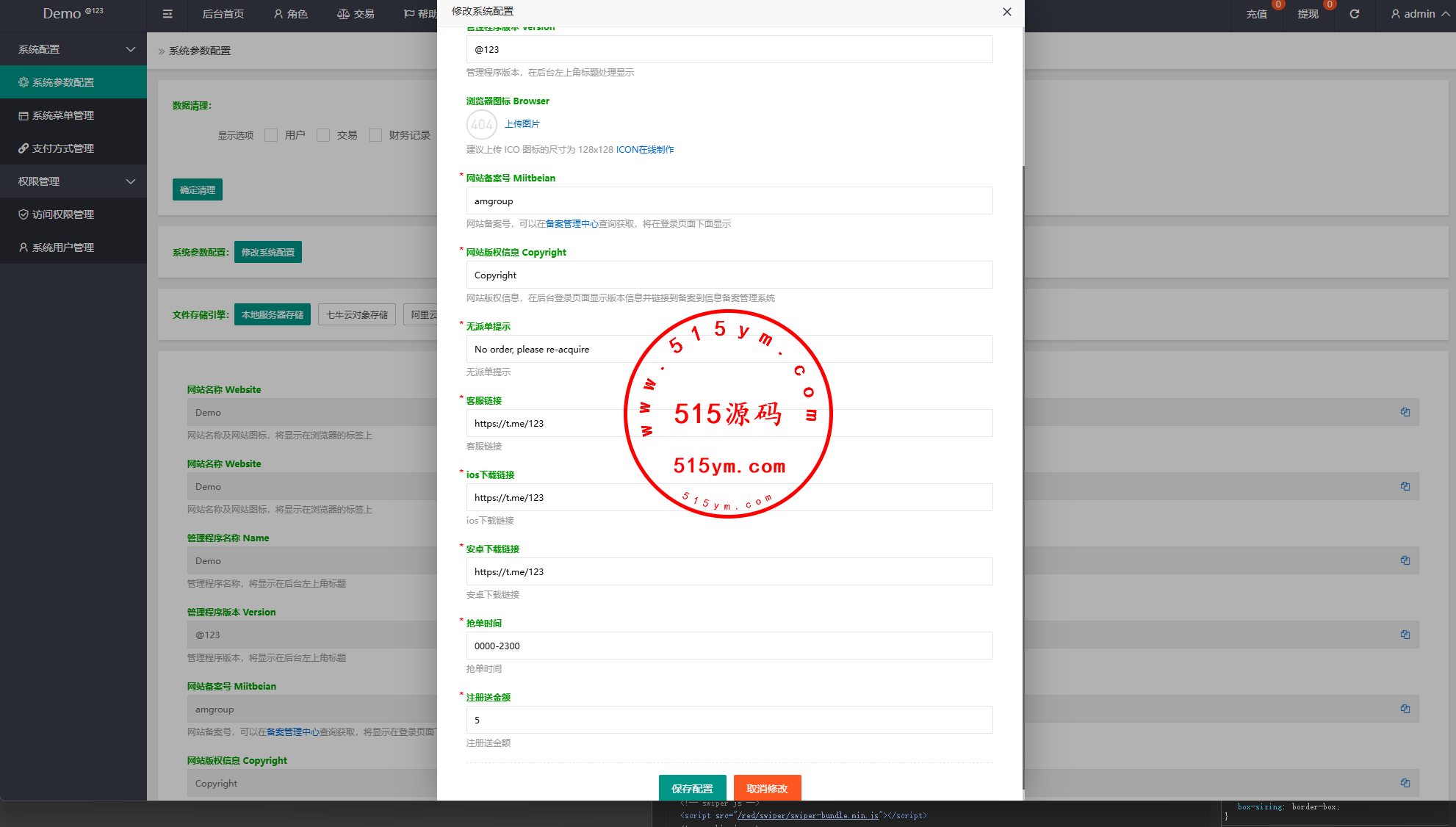Viewport: 1456px width, 827px height.
Task: Open the ICON在线制作 link
Action: click(644, 149)
